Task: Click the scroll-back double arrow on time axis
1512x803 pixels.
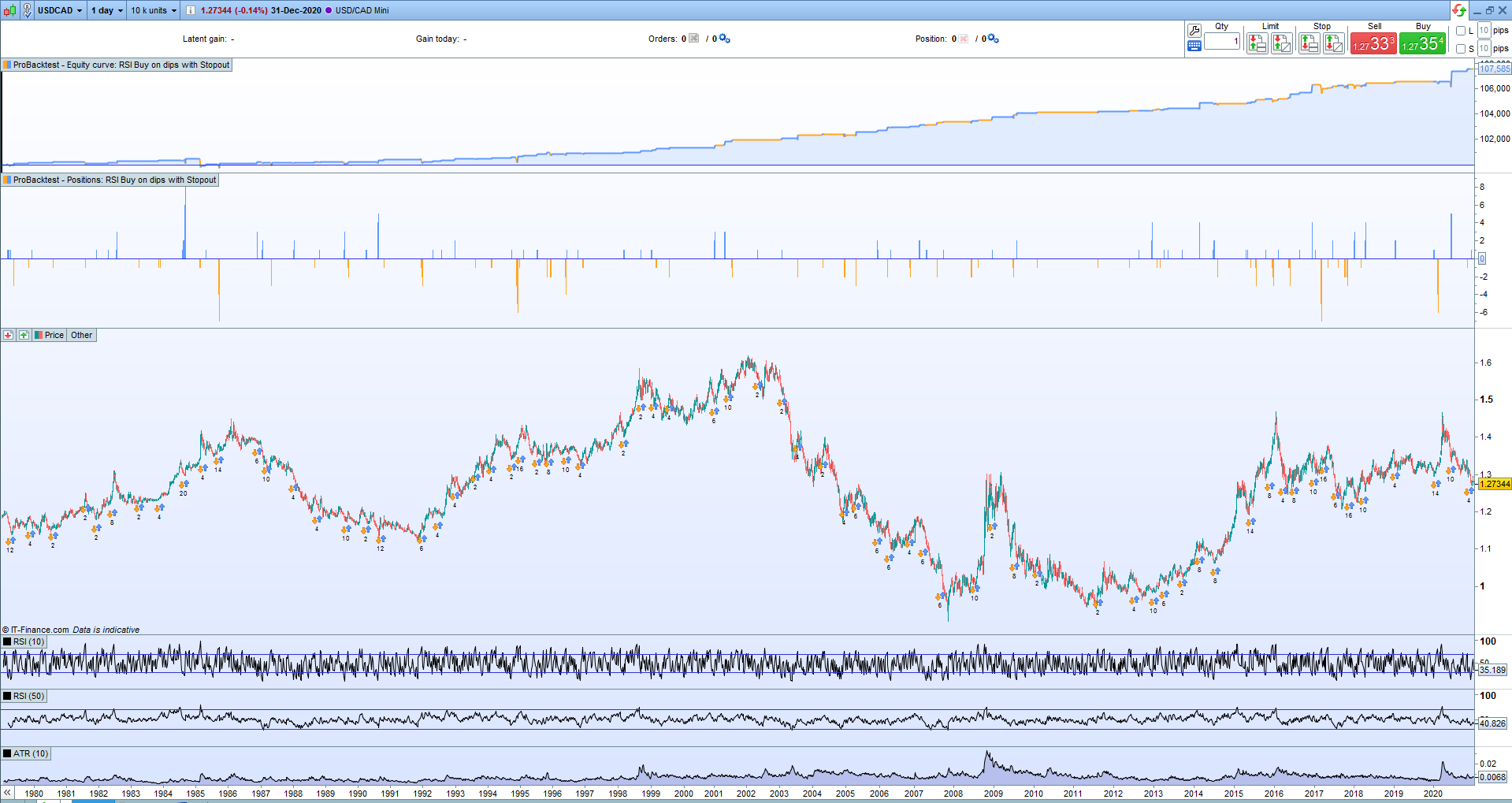Action: click(x=7, y=793)
